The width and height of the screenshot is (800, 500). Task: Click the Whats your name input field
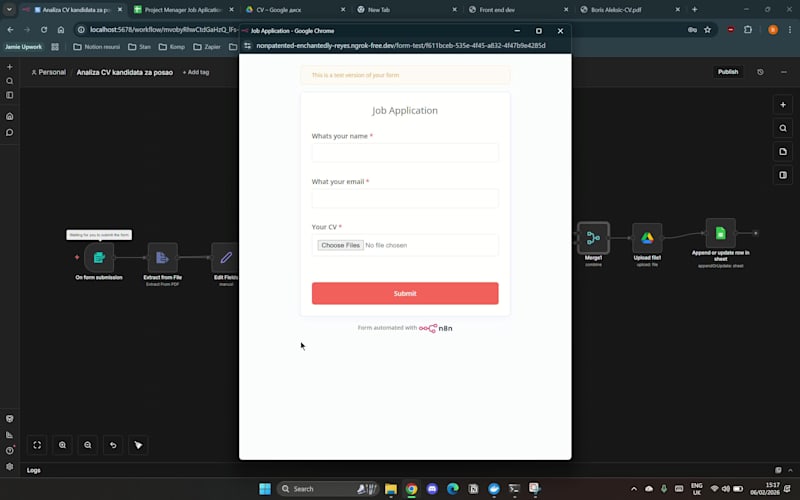tap(405, 153)
